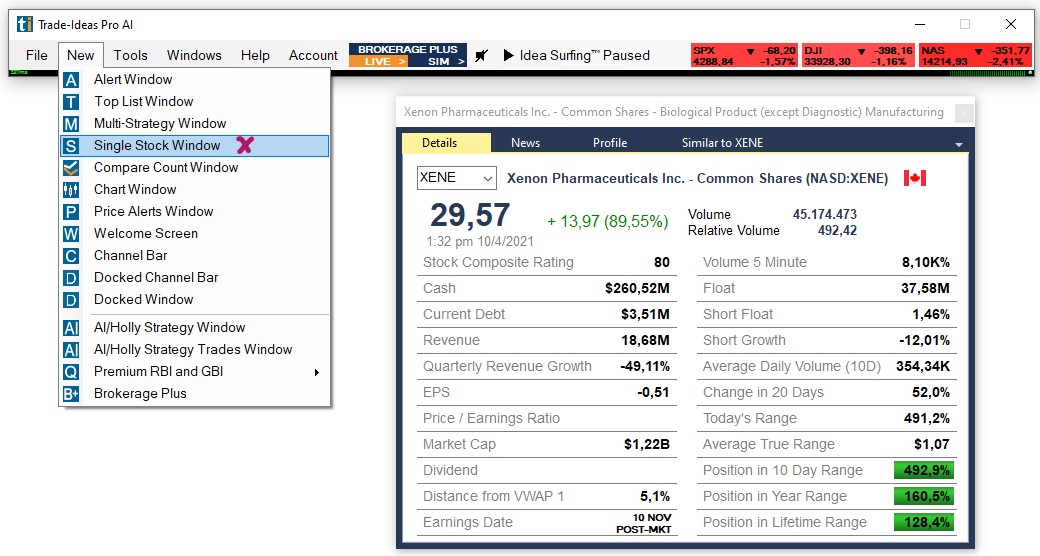Click the SPX index ticker tile
The width and height of the screenshot is (1040, 556).
(744, 56)
